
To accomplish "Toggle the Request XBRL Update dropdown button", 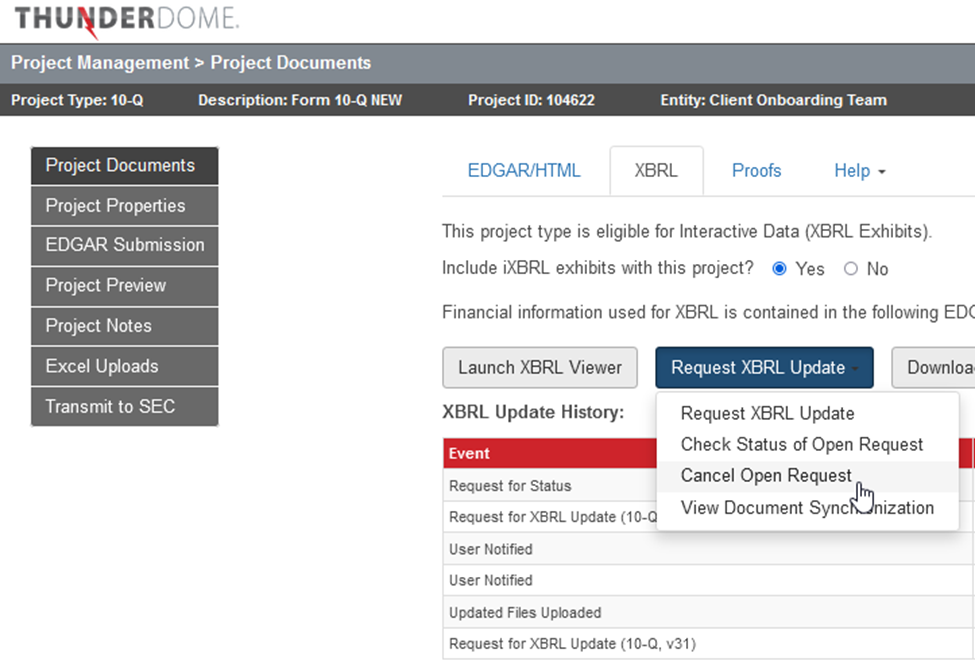I will (x=764, y=368).
